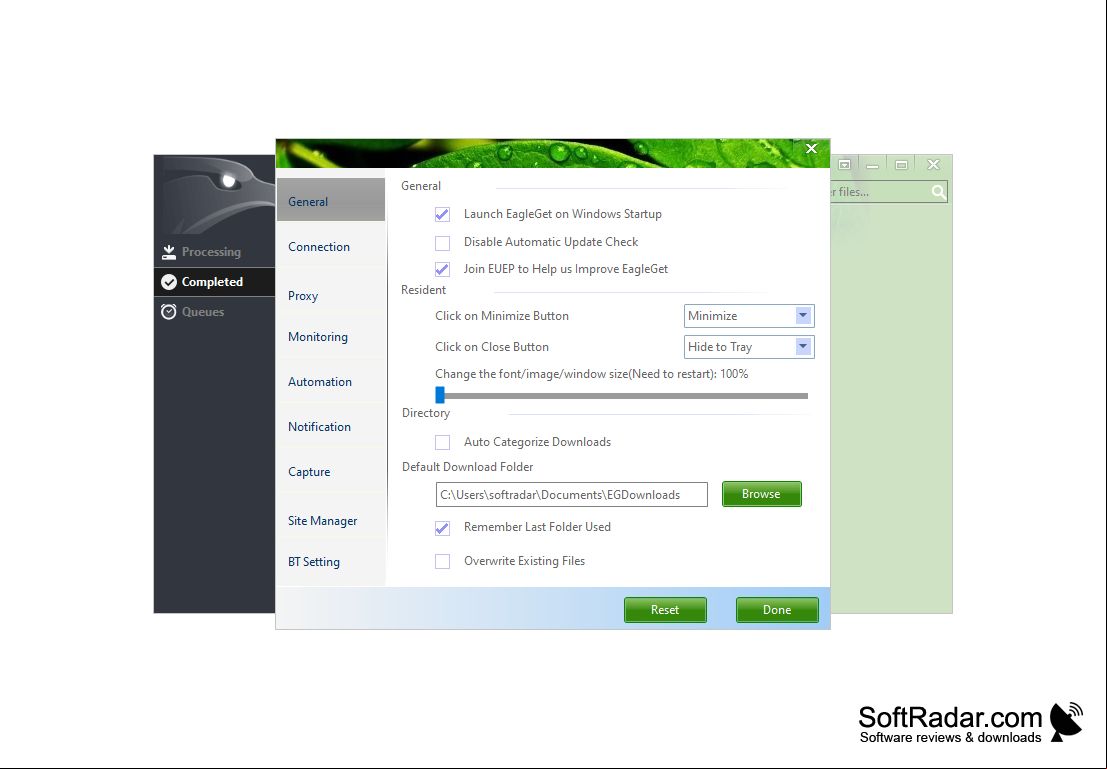The height and width of the screenshot is (769, 1107).
Task: Click the font/window size slider handle
Action: coord(440,395)
